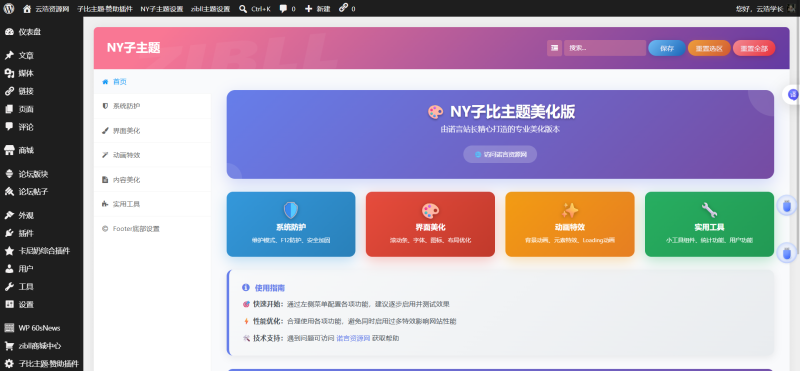
Task: Open zibll主题设置 in admin bar
Action: [x=211, y=9]
